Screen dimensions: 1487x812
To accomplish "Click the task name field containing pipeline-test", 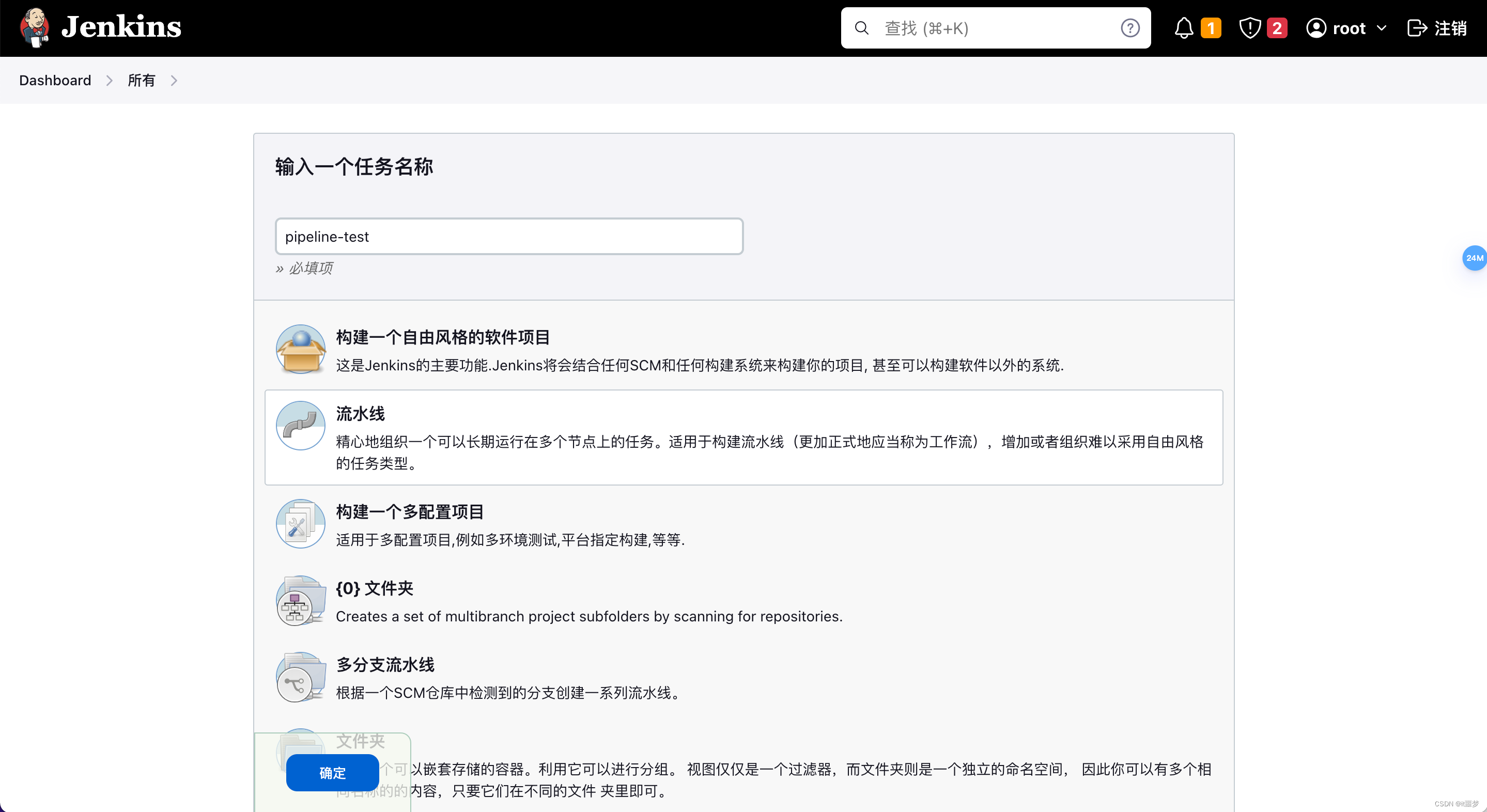I will 509,236.
